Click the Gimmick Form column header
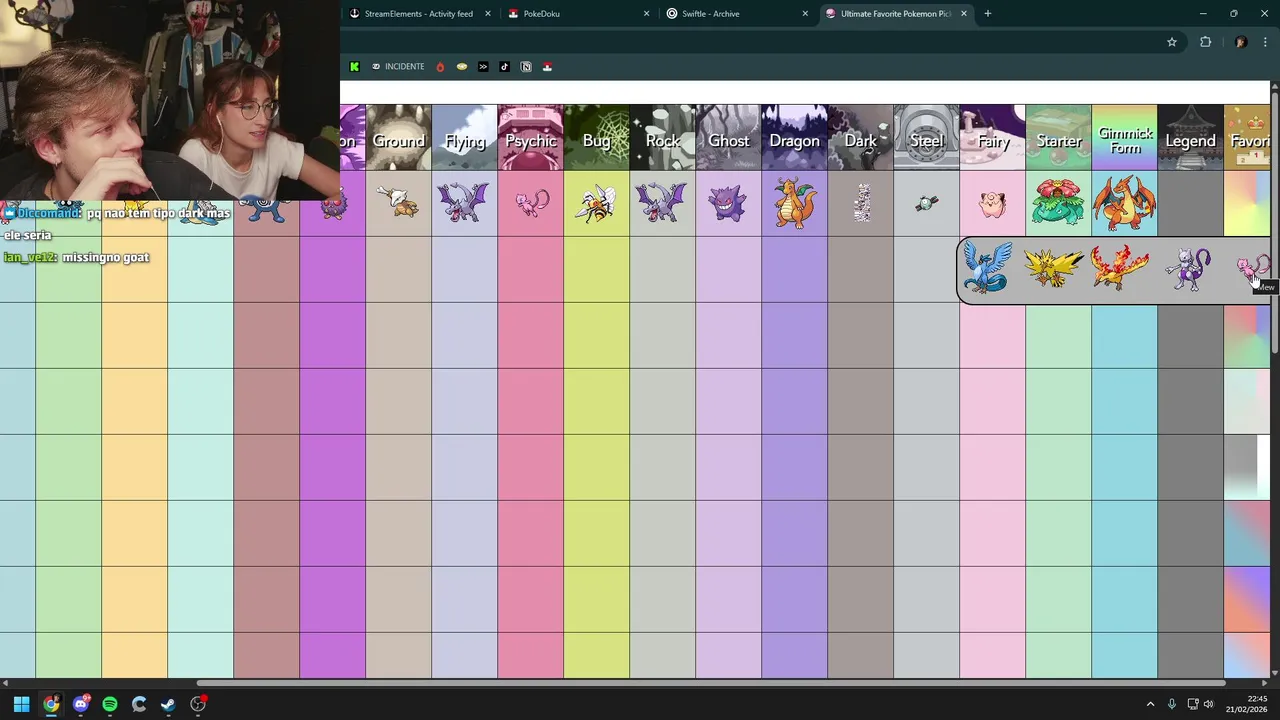Screen dimensions: 1280x720 coord(1125,137)
